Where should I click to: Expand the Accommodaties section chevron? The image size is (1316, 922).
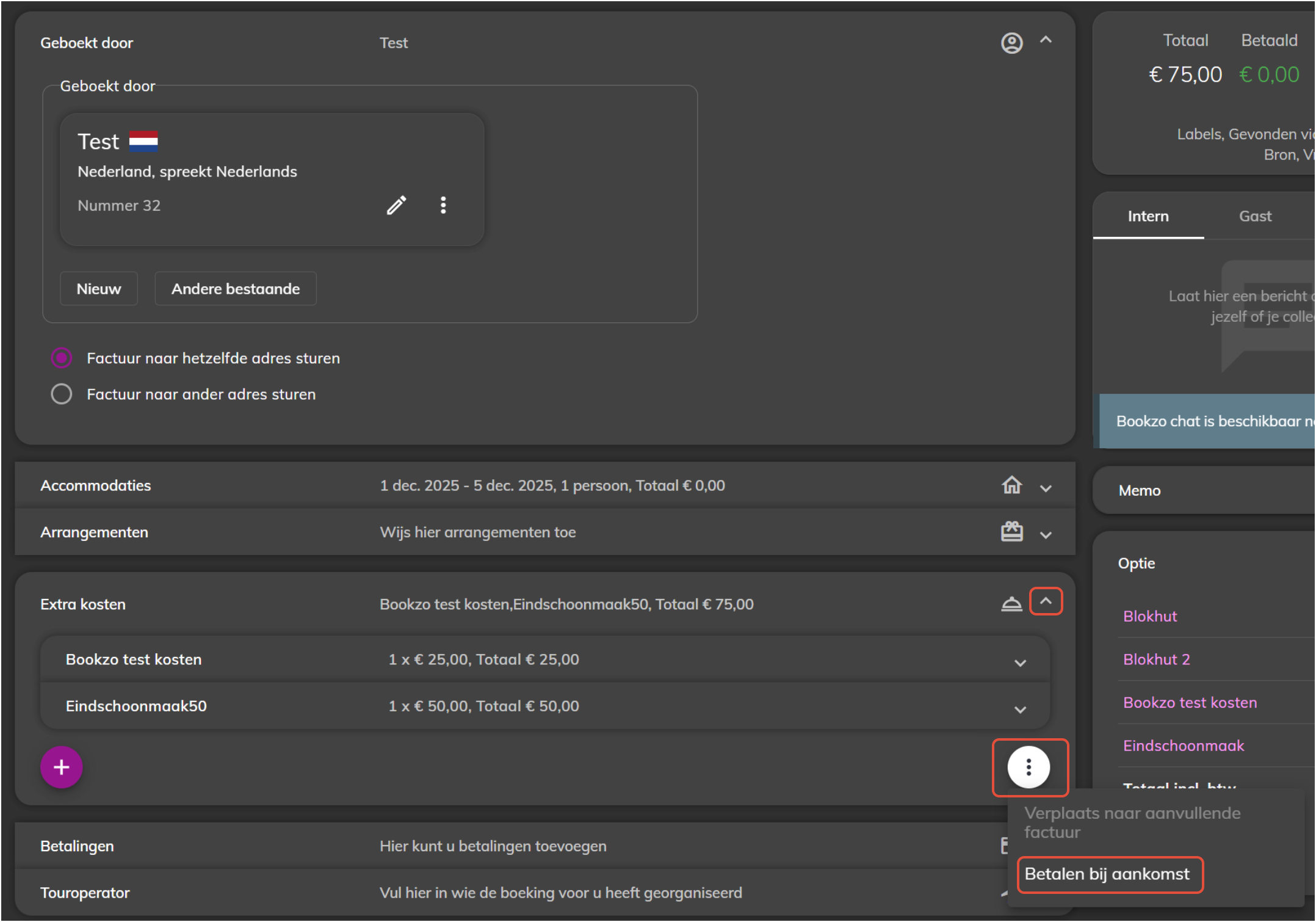tap(1046, 488)
